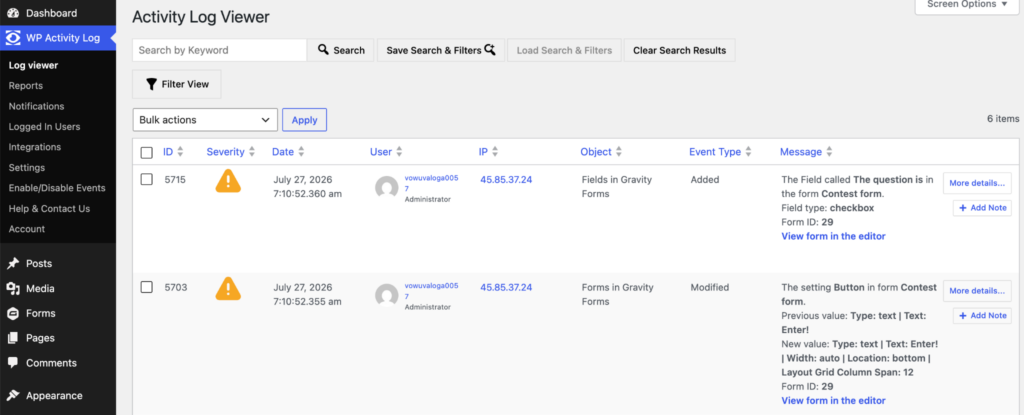Image resolution: width=1024 pixels, height=415 pixels.
Task: Click IP 45.85.37.24 in row 5715
Action: [506, 179]
